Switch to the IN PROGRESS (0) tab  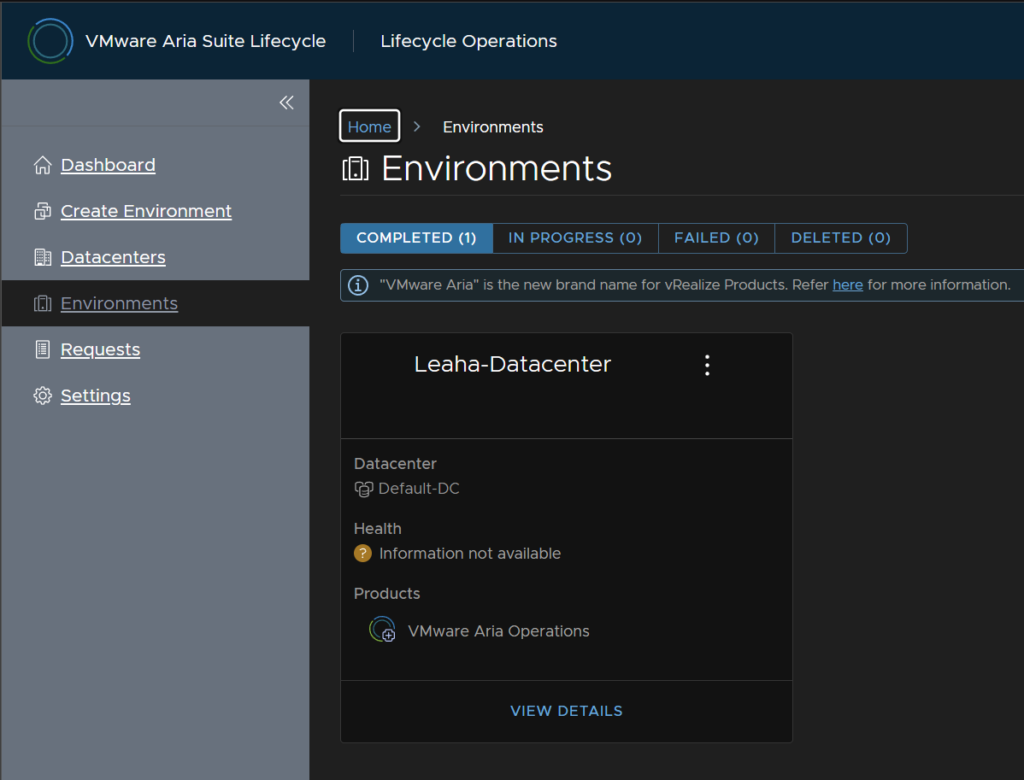click(575, 238)
